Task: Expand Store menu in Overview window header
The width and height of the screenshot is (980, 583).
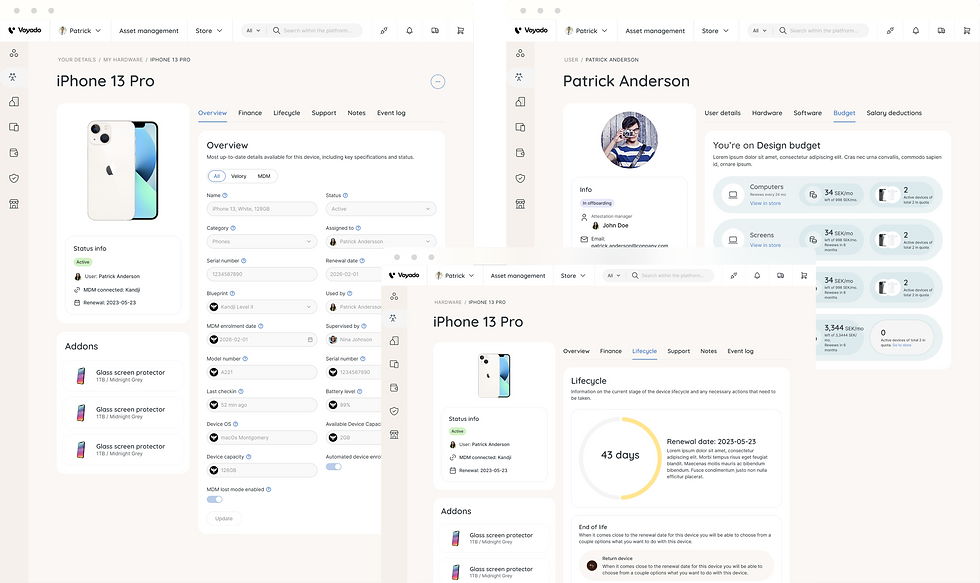Action: pos(209,30)
